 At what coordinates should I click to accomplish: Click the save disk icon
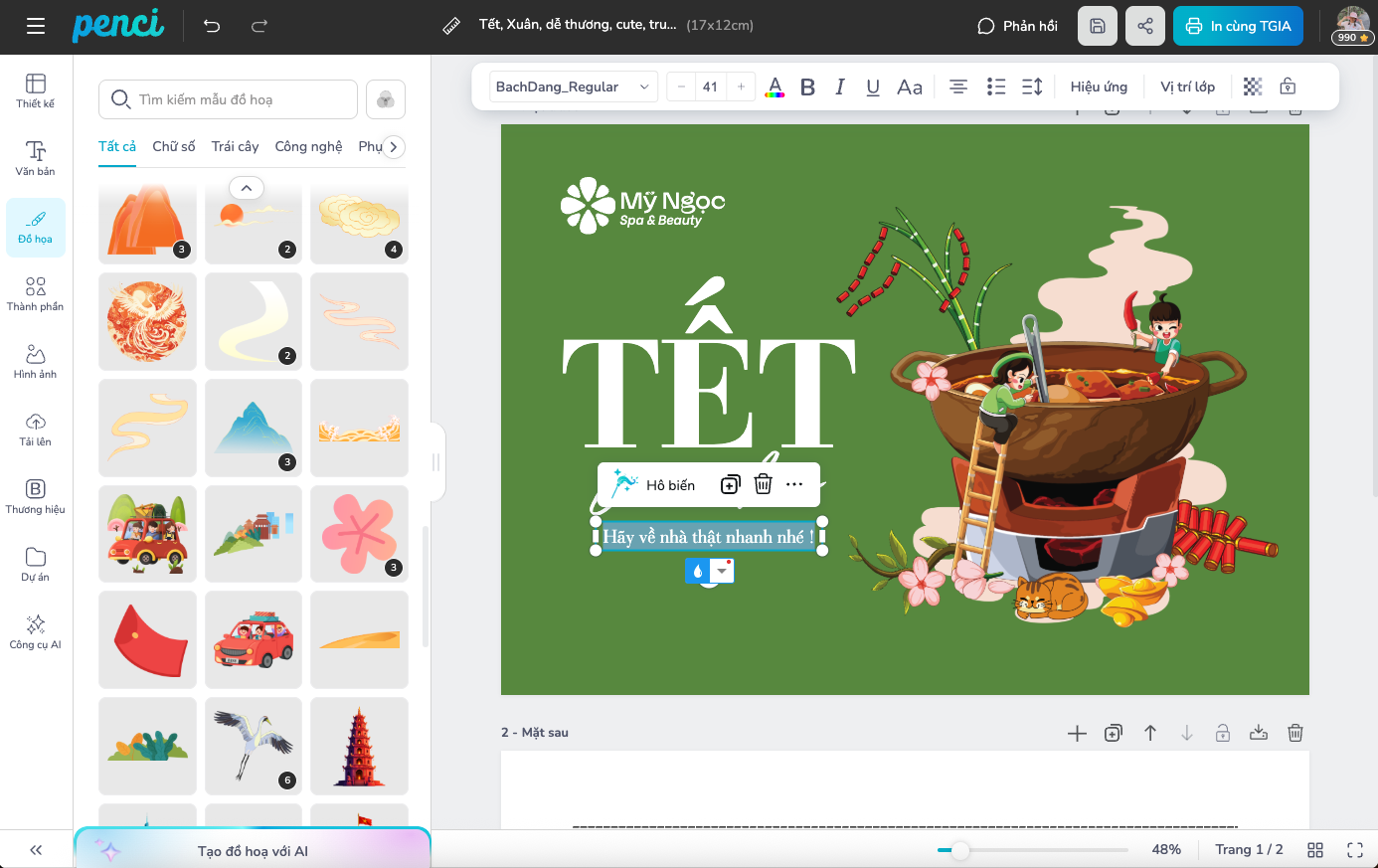click(x=1097, y=26)
